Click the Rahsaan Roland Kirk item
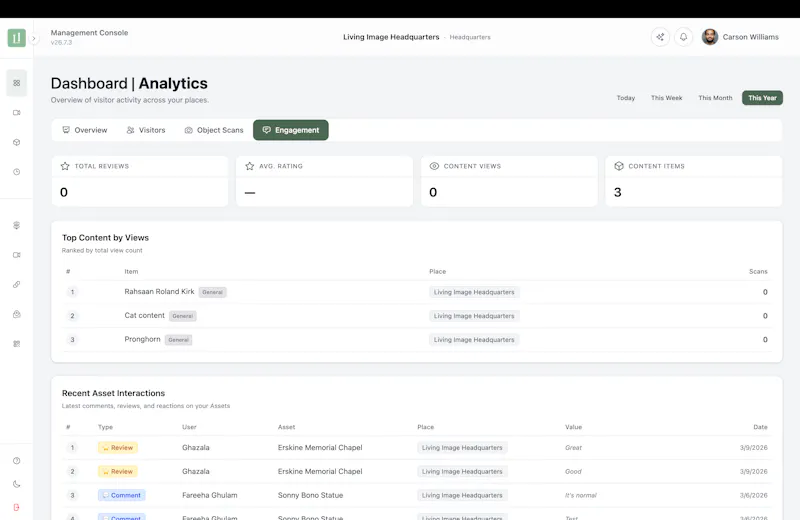 point(159,291)
